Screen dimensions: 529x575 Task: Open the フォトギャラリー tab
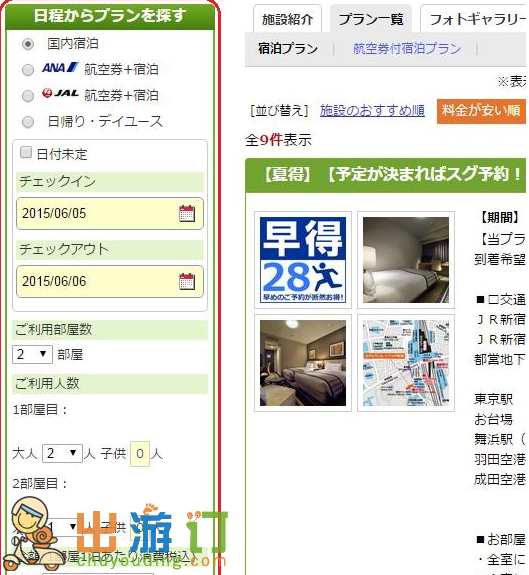[x=475, y=19]
